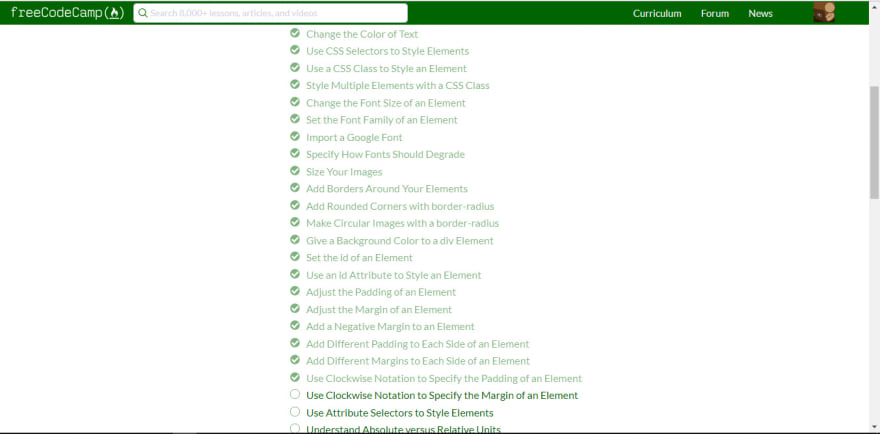Open Style Multiple Elements with a CSS Class
This screenshot has width=880, height=434.
point(397,85)
